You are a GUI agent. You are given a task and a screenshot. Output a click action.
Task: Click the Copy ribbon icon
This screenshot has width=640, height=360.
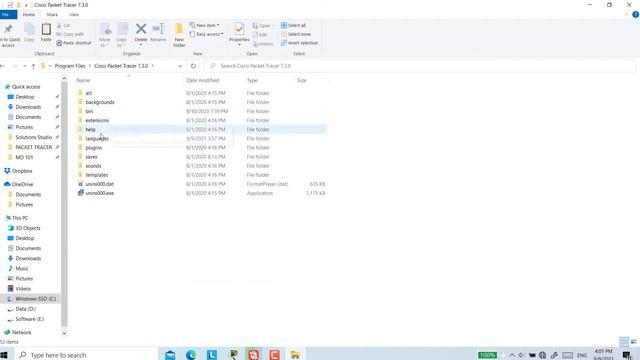(29, 33)
